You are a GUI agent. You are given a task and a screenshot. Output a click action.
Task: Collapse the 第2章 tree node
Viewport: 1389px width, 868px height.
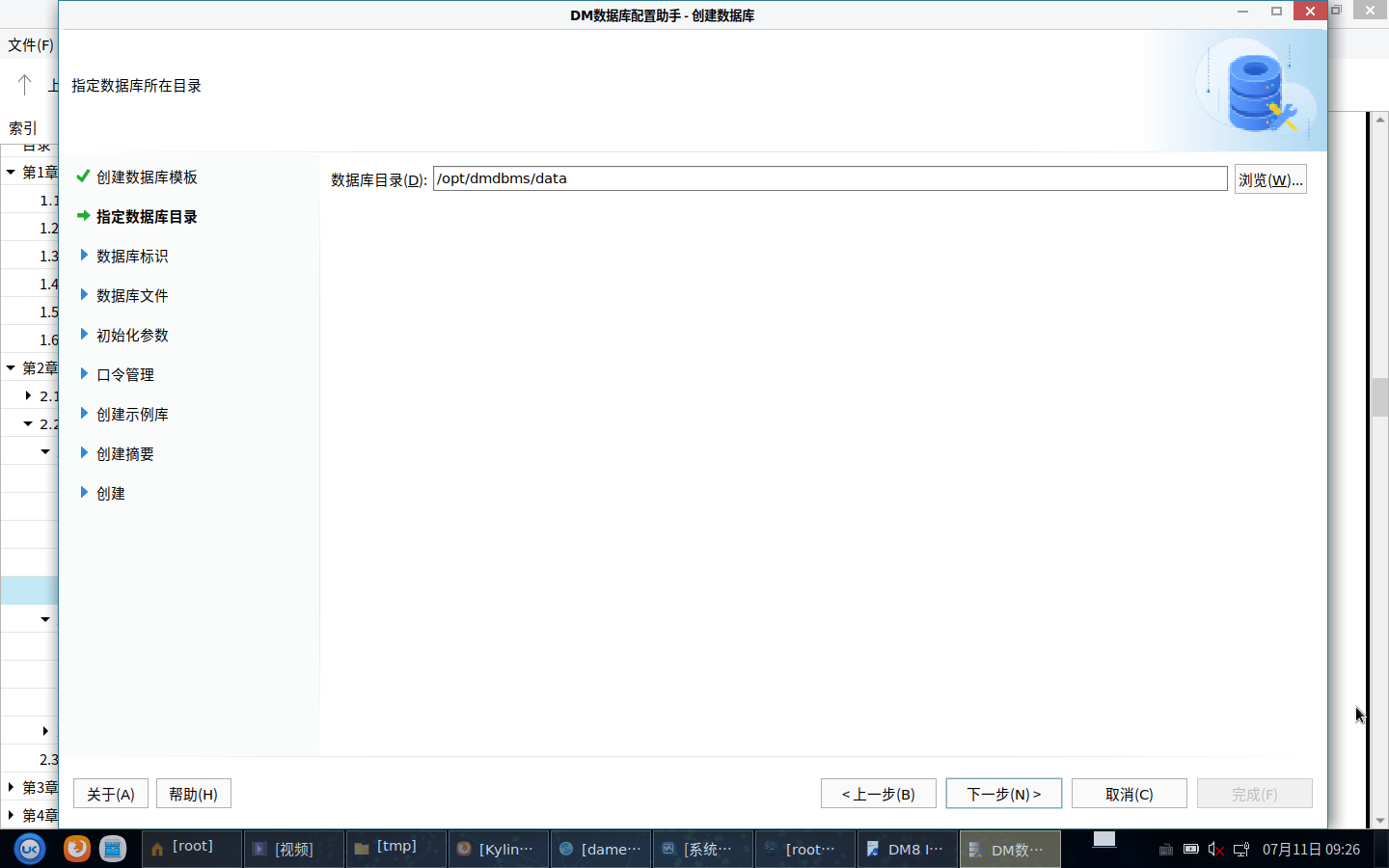tap(11, 367)
